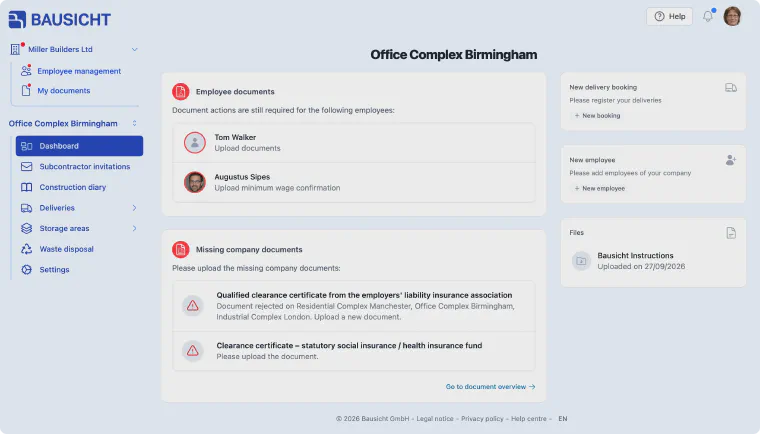760x434 pixels.
Task: Click the My documents file icon
Action: (26, 90)
